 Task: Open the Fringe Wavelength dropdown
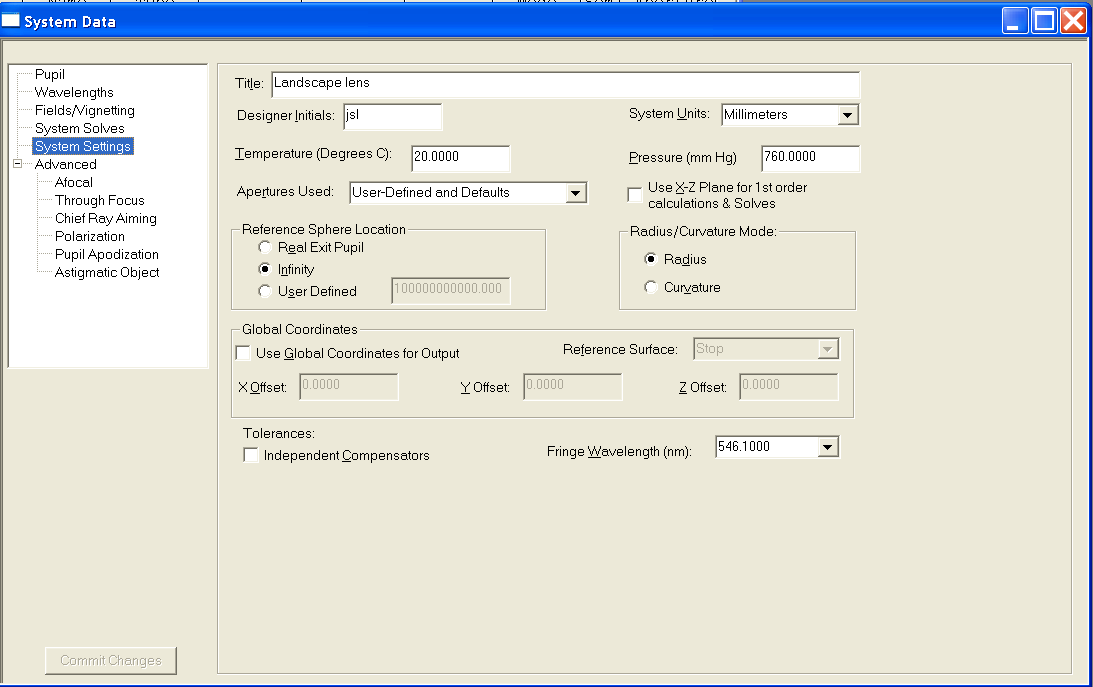(827, 448)
